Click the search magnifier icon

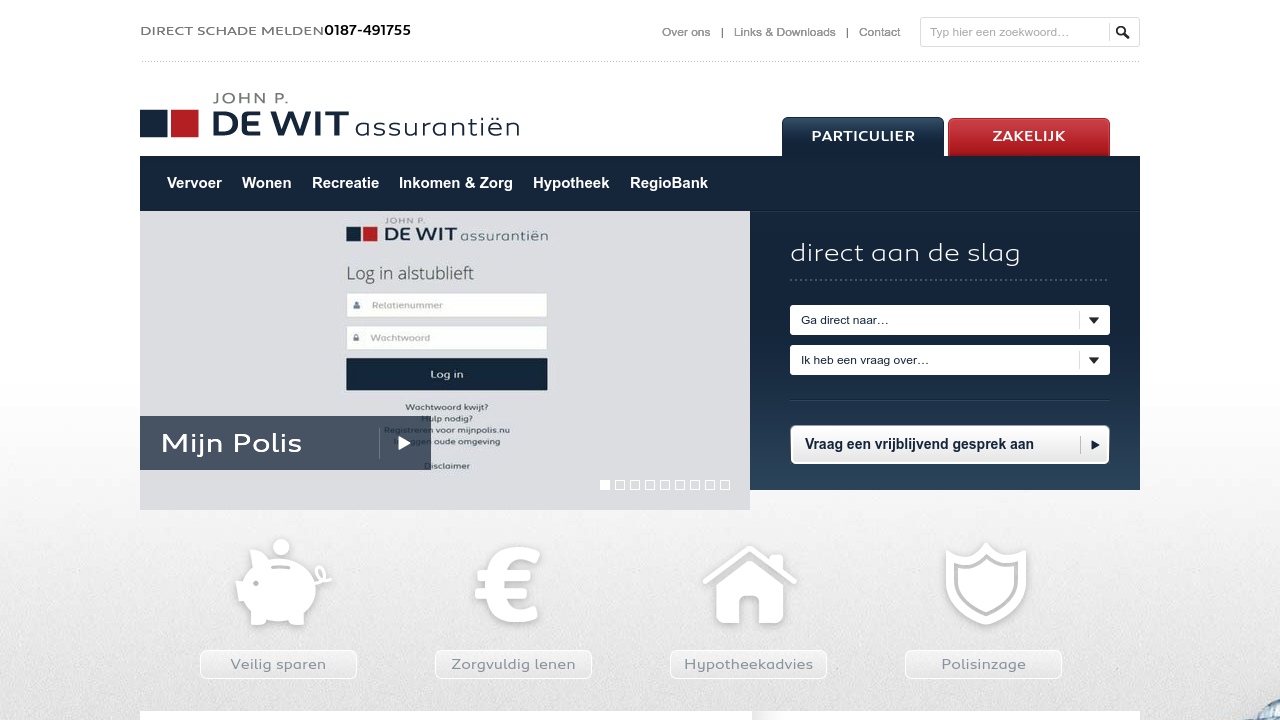click(1123, 32)
